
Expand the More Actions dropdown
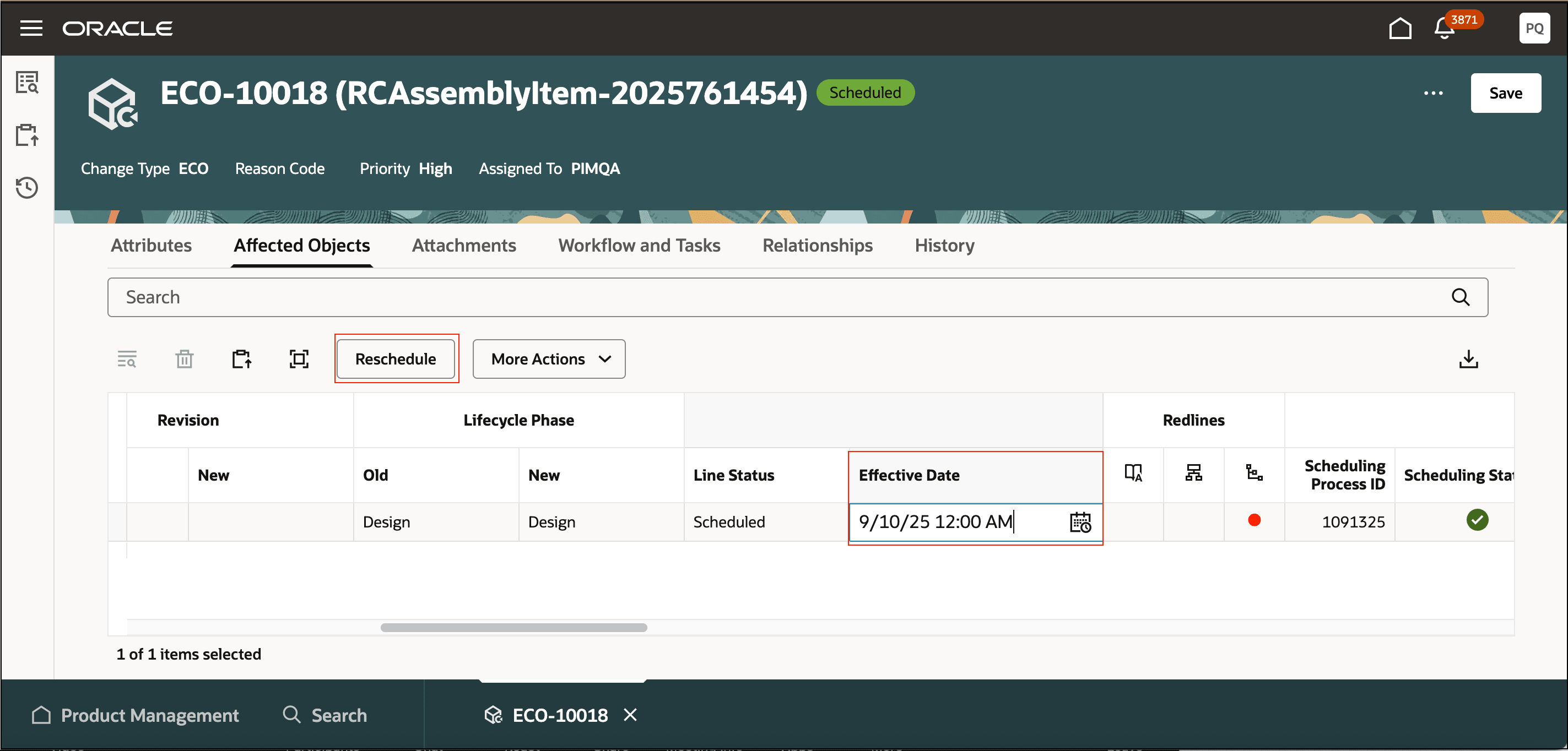coord(548,359)
